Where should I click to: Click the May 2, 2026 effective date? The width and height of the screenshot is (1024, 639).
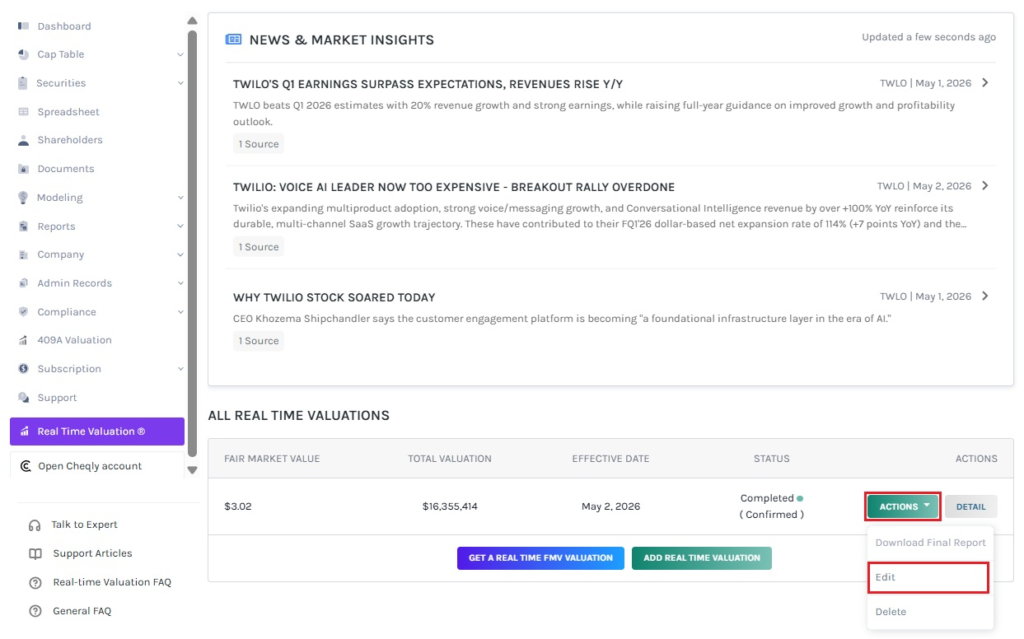click(x=611, y=506)
